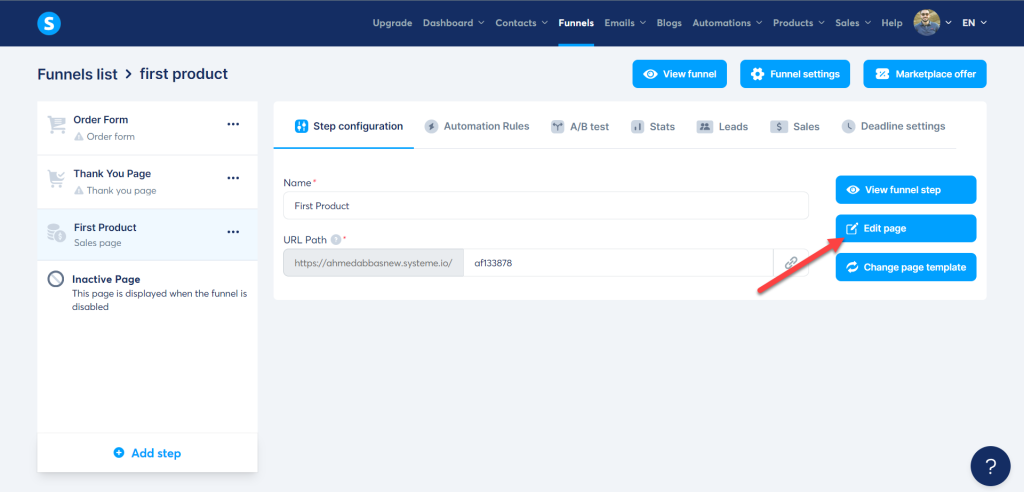Expand the Automations dropdown menu

pyautogui.click(x=727, y=23)
